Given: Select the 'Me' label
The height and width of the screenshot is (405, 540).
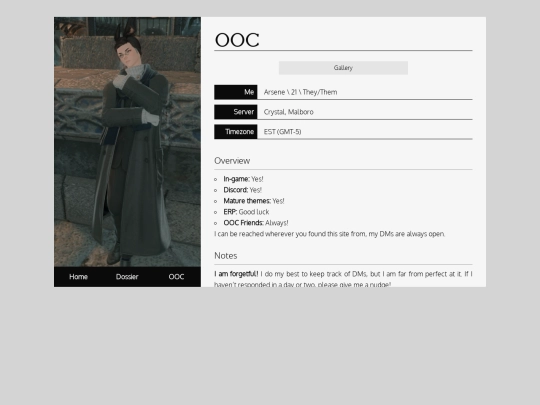Looking at the screenshot, I should pos(236,92).
